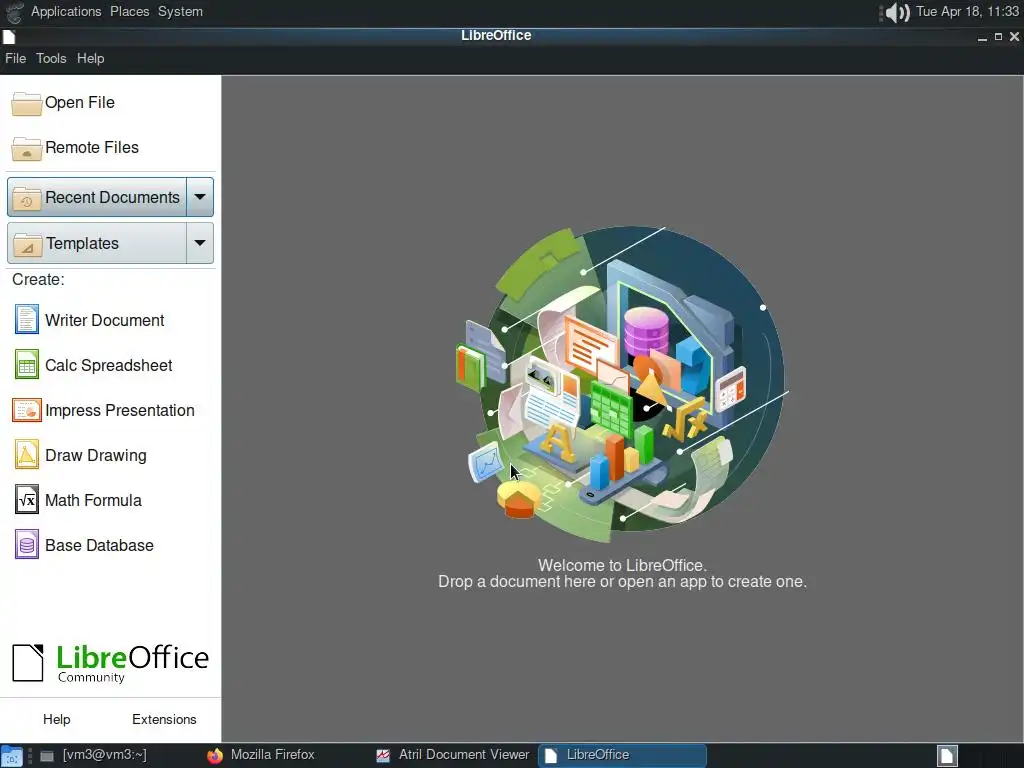Click the LibreOffice Community logo

(111, 664)
